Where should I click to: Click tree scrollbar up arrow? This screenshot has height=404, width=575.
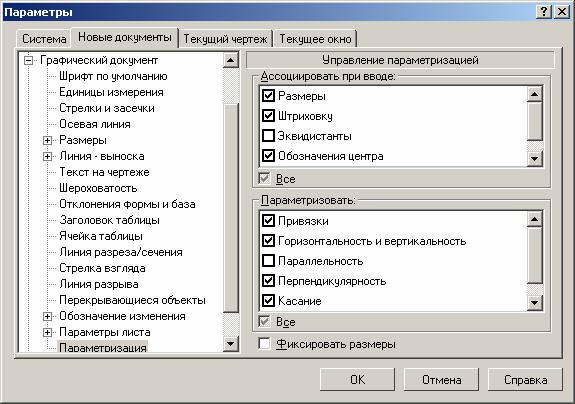[x=231, y=60]
